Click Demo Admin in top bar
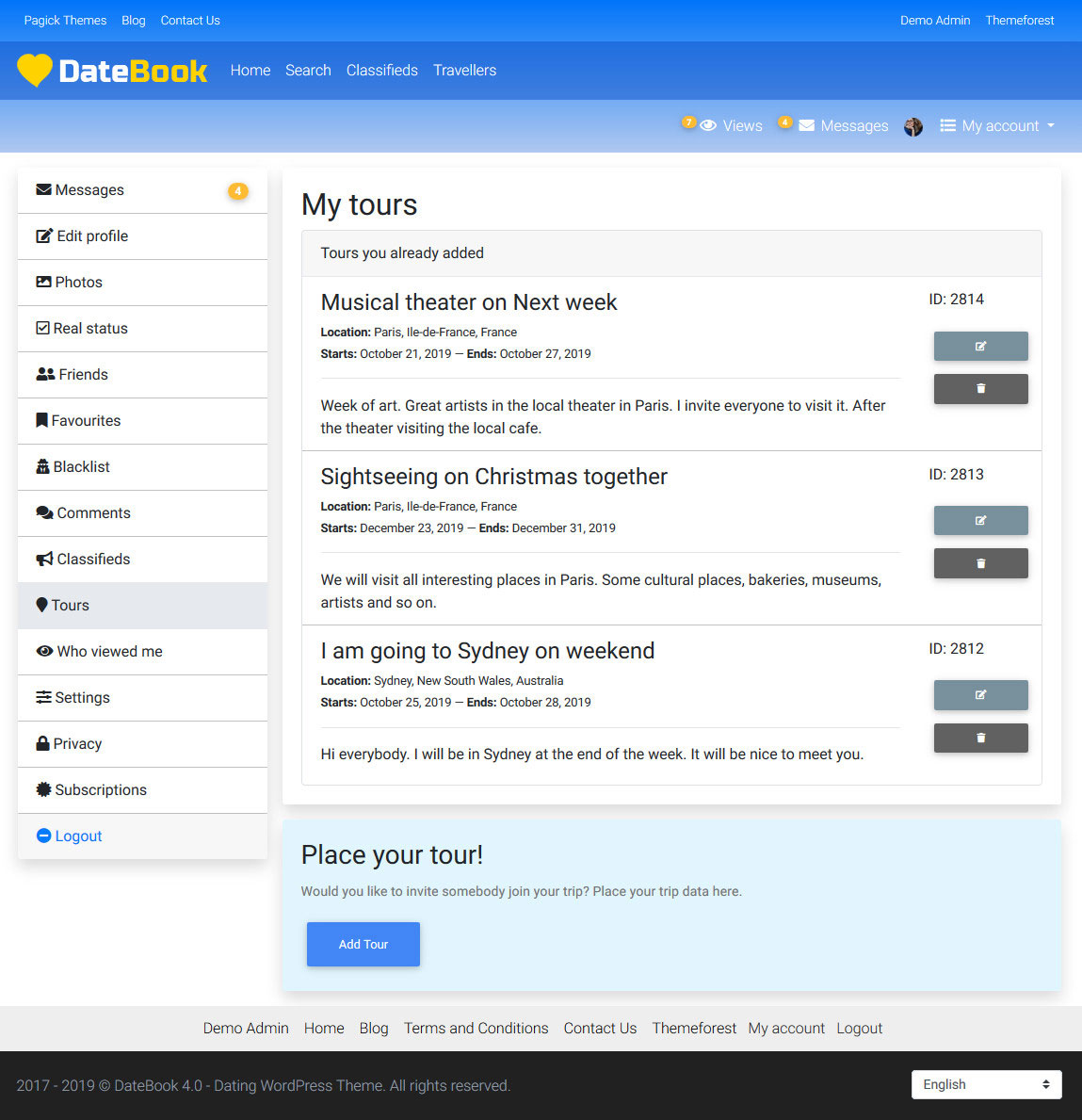 coord(935,20)
